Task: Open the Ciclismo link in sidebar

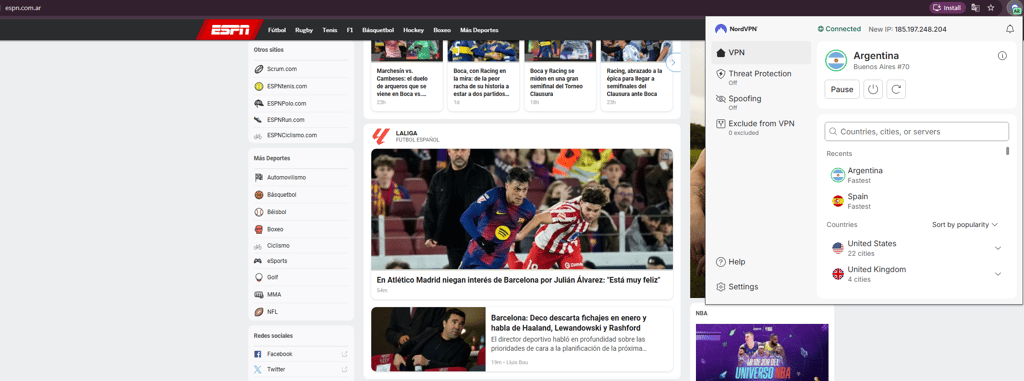Action: (x=278, y=246)
